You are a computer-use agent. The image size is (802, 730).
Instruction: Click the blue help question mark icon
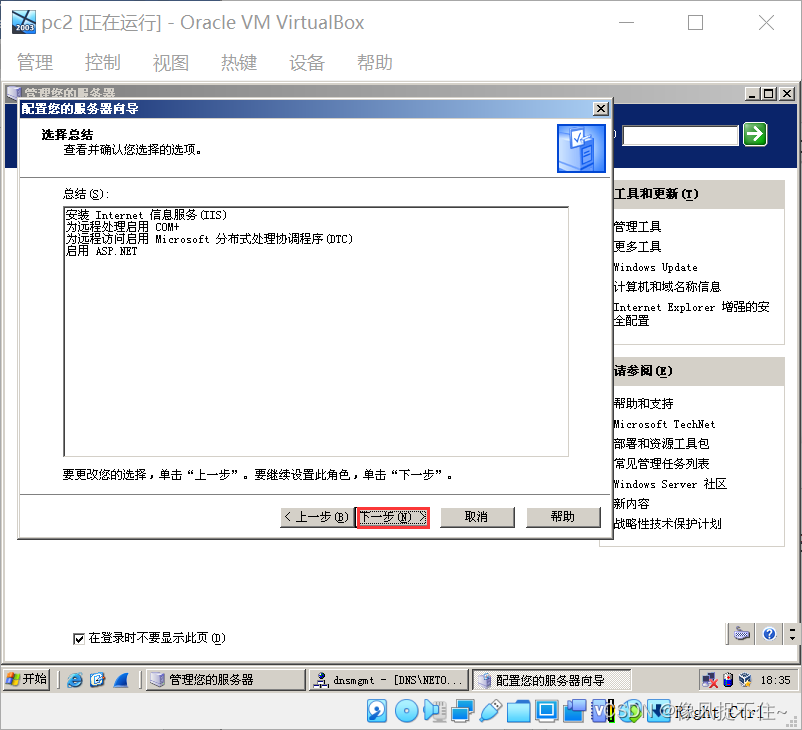769,634
